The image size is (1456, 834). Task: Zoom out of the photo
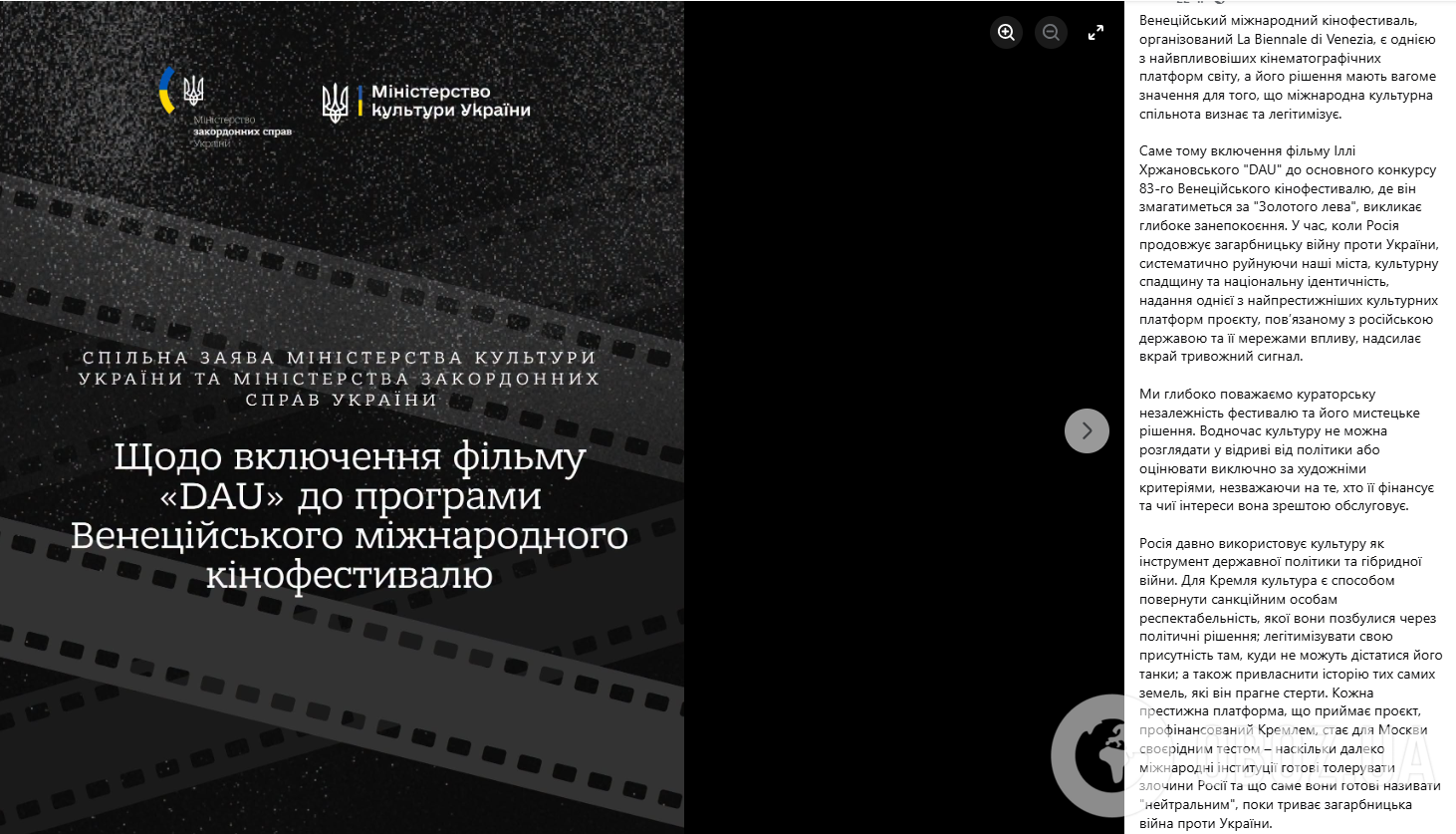pyautogui.click(x=1051, y=33)
